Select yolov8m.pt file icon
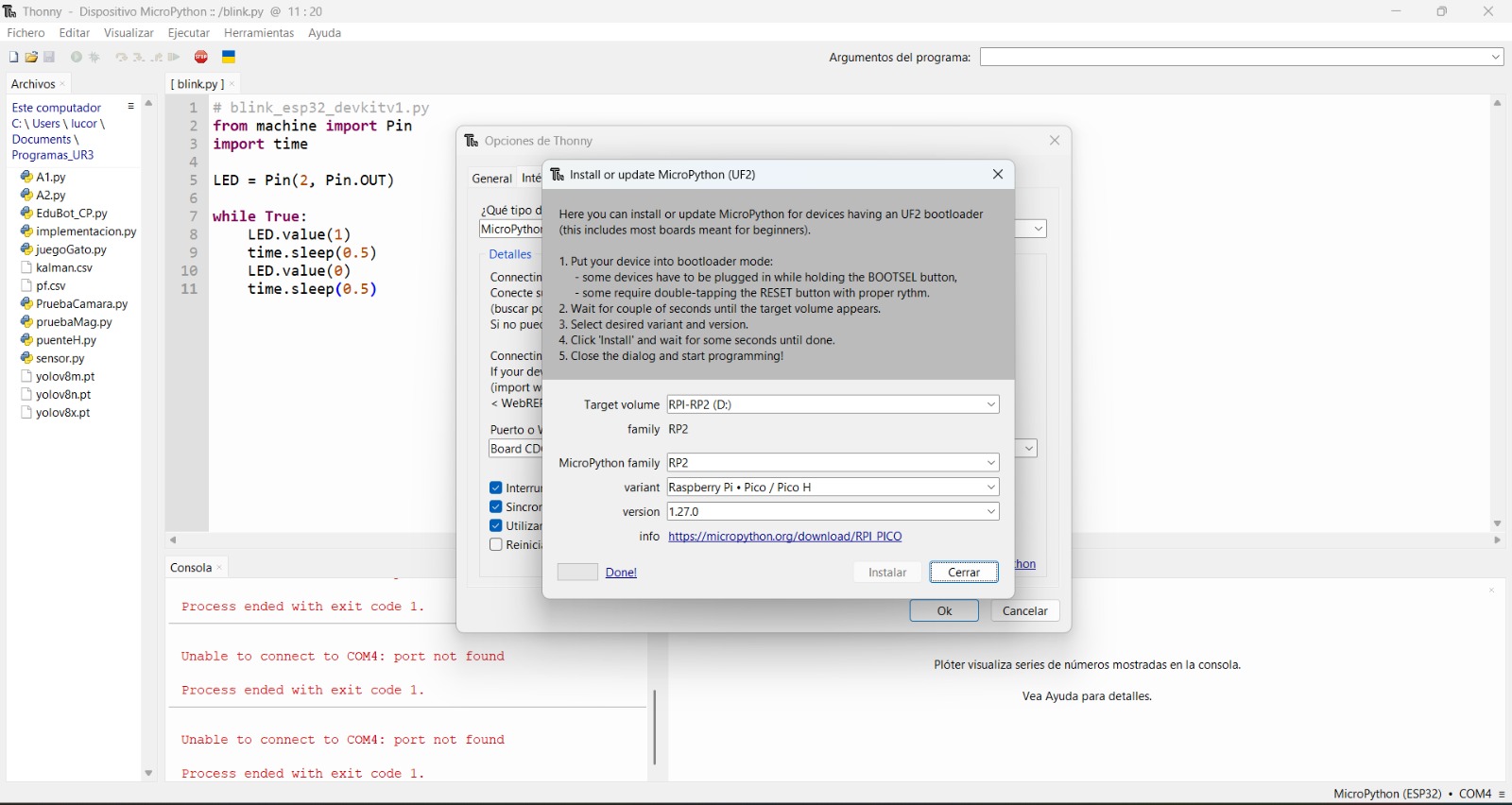 [x=26, y=376]
